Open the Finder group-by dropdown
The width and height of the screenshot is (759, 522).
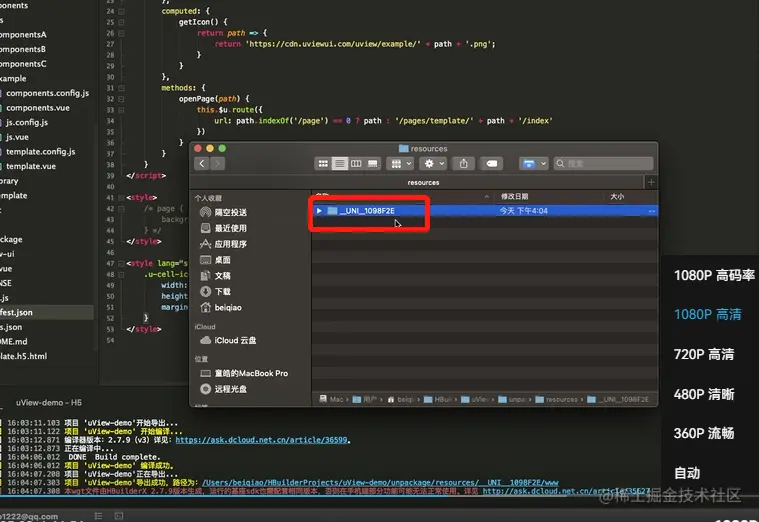(401, 164)
